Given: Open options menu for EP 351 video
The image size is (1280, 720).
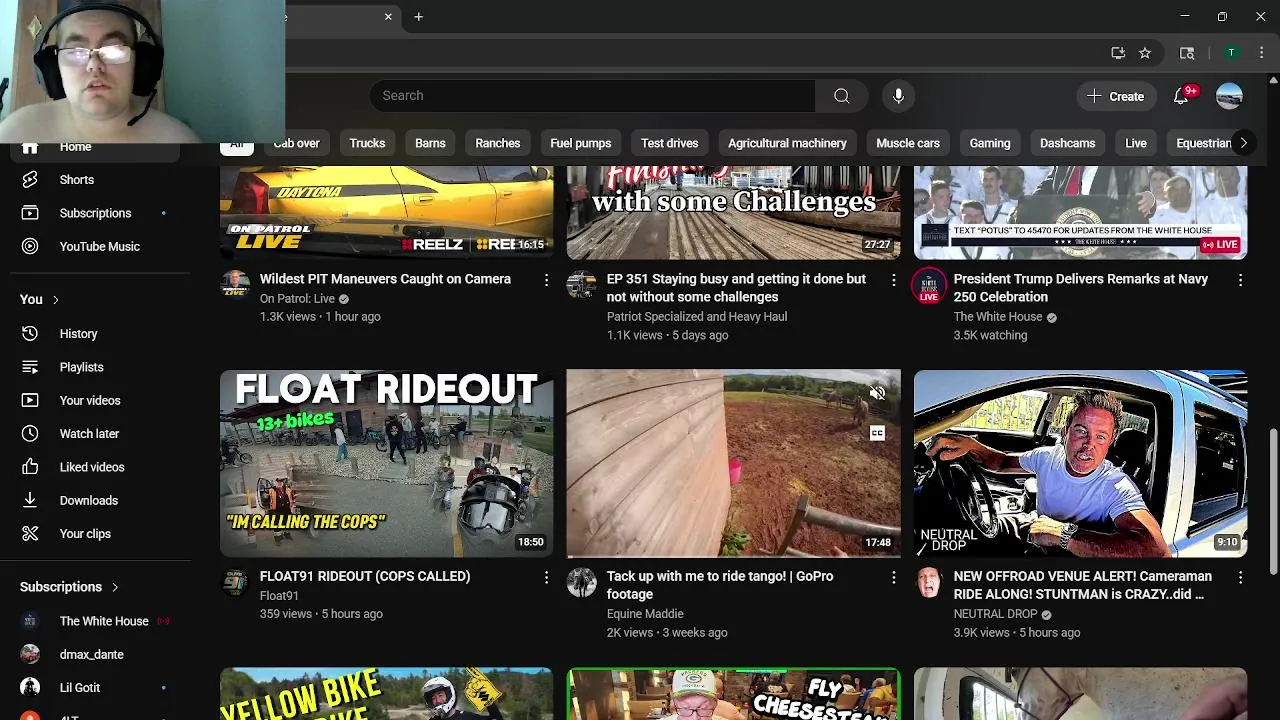Looking at the screenshot, I should tap(893, 281).
